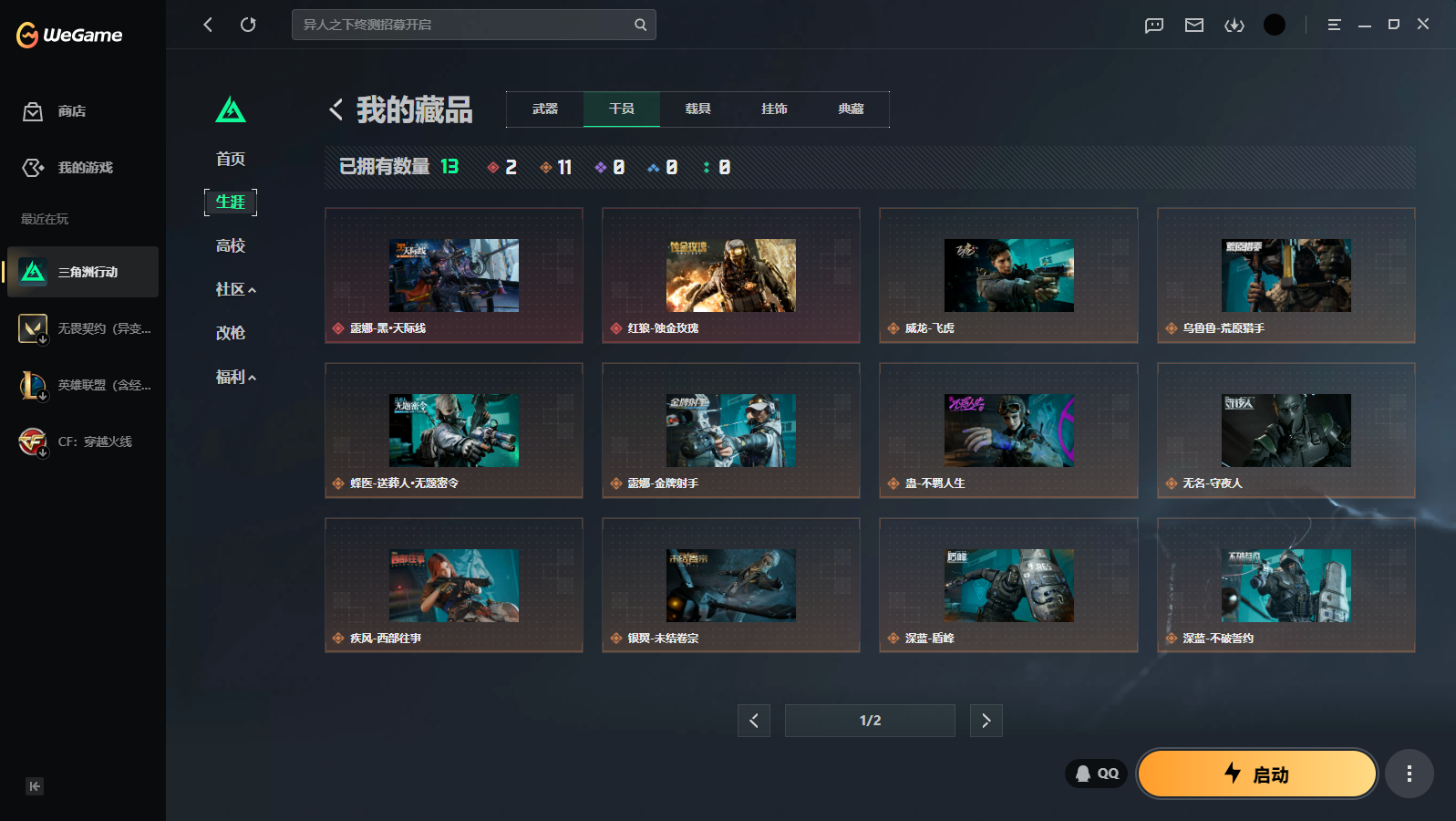Screen dimensions: 1456x821
Task: Click the user avatar circle
Action: click(1275, 26)
